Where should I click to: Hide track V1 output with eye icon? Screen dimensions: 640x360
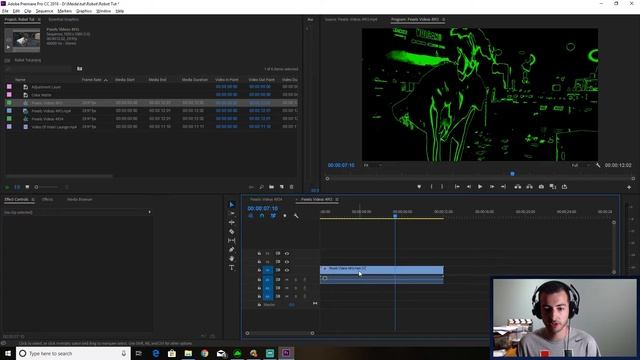point(287,270)
